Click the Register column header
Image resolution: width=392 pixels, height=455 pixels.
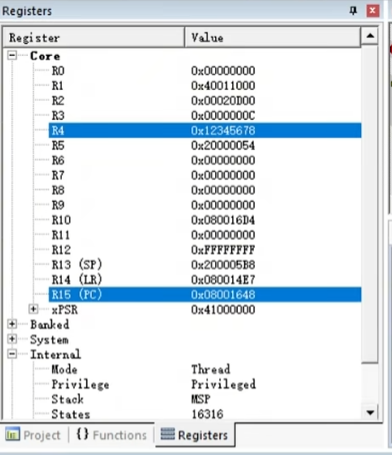[93, 37]
